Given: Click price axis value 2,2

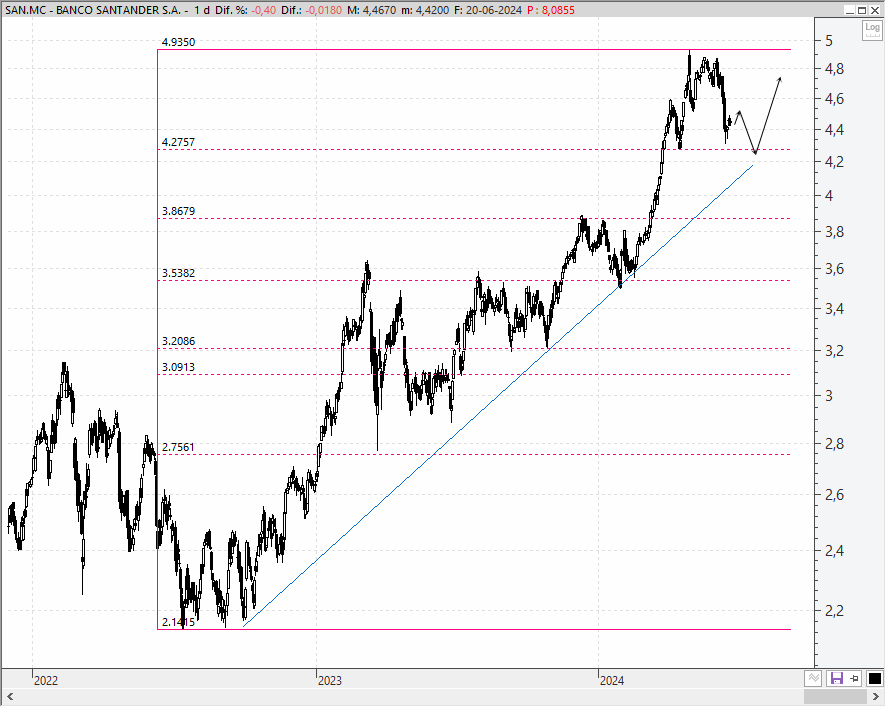Looking at the screenshot, I should pyautogui.click(x=835, y=610).
